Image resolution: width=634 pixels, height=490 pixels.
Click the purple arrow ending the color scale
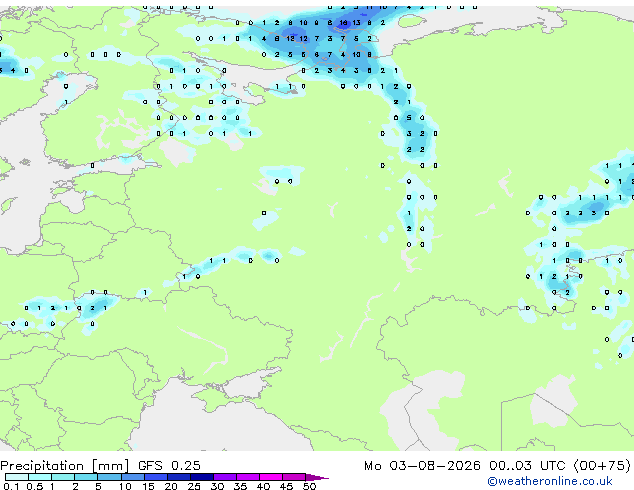(317, 477)
